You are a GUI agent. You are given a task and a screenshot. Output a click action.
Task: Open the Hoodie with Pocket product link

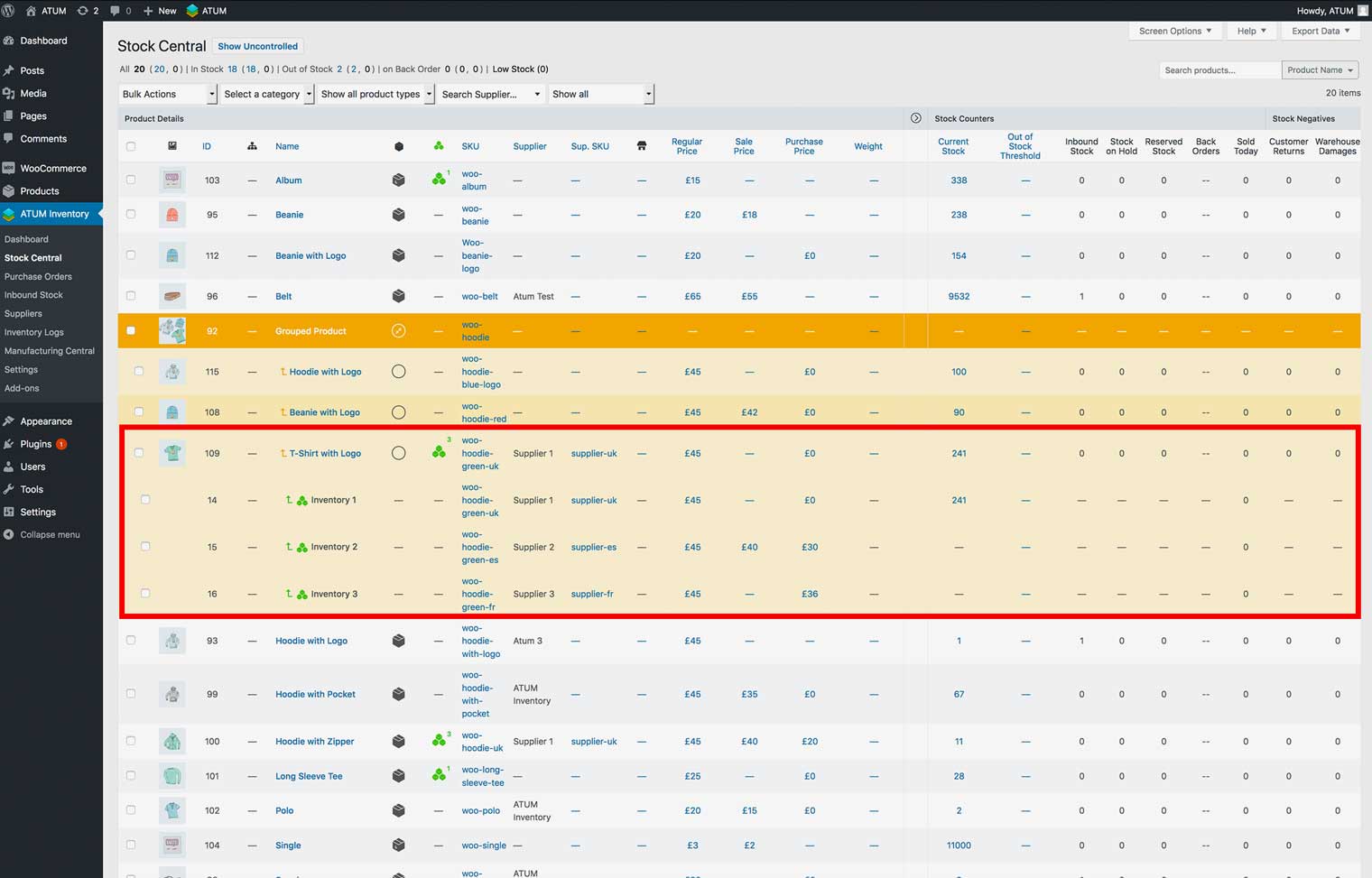coord(315,694)
